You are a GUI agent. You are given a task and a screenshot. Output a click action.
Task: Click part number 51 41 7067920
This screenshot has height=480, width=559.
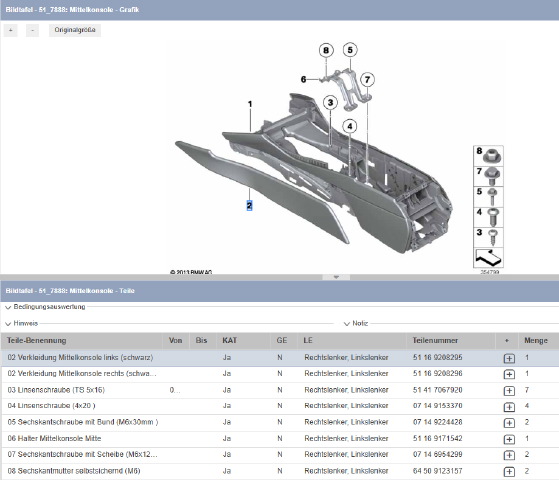pos(437,390)
